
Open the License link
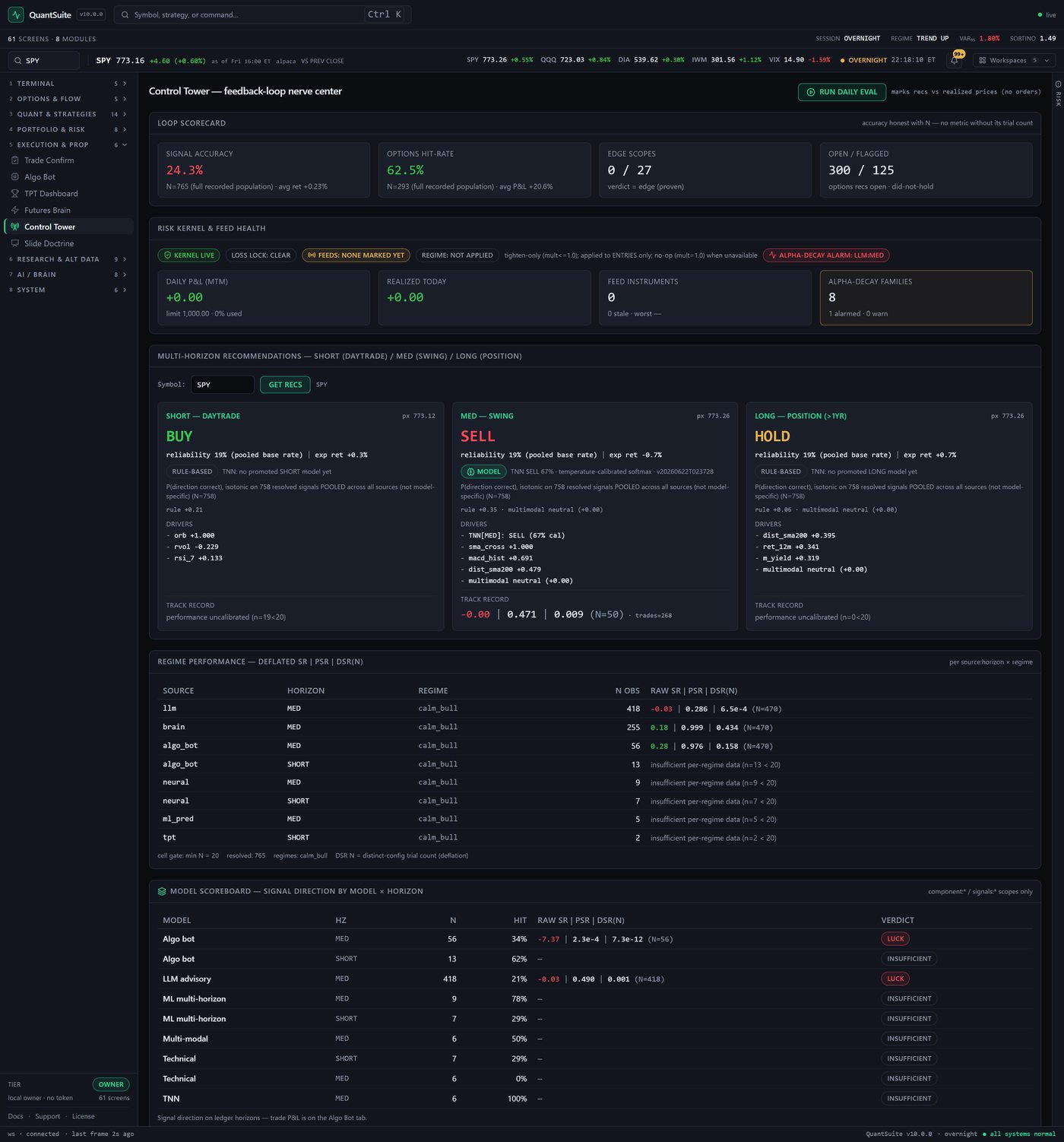[x=84, y=1116]
